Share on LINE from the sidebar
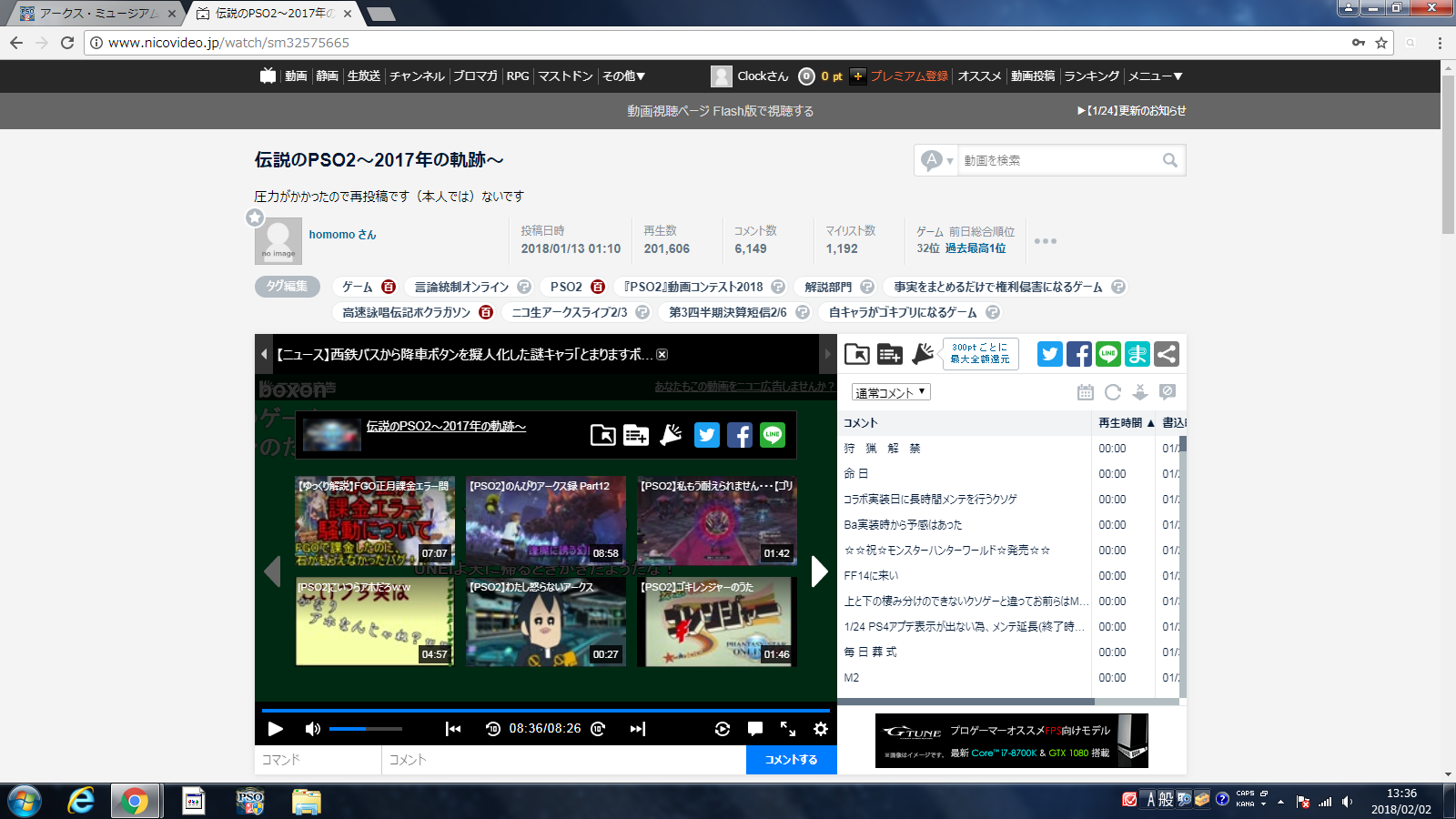The width and height of the screenshot is (1456, 819). point(1108,354)
